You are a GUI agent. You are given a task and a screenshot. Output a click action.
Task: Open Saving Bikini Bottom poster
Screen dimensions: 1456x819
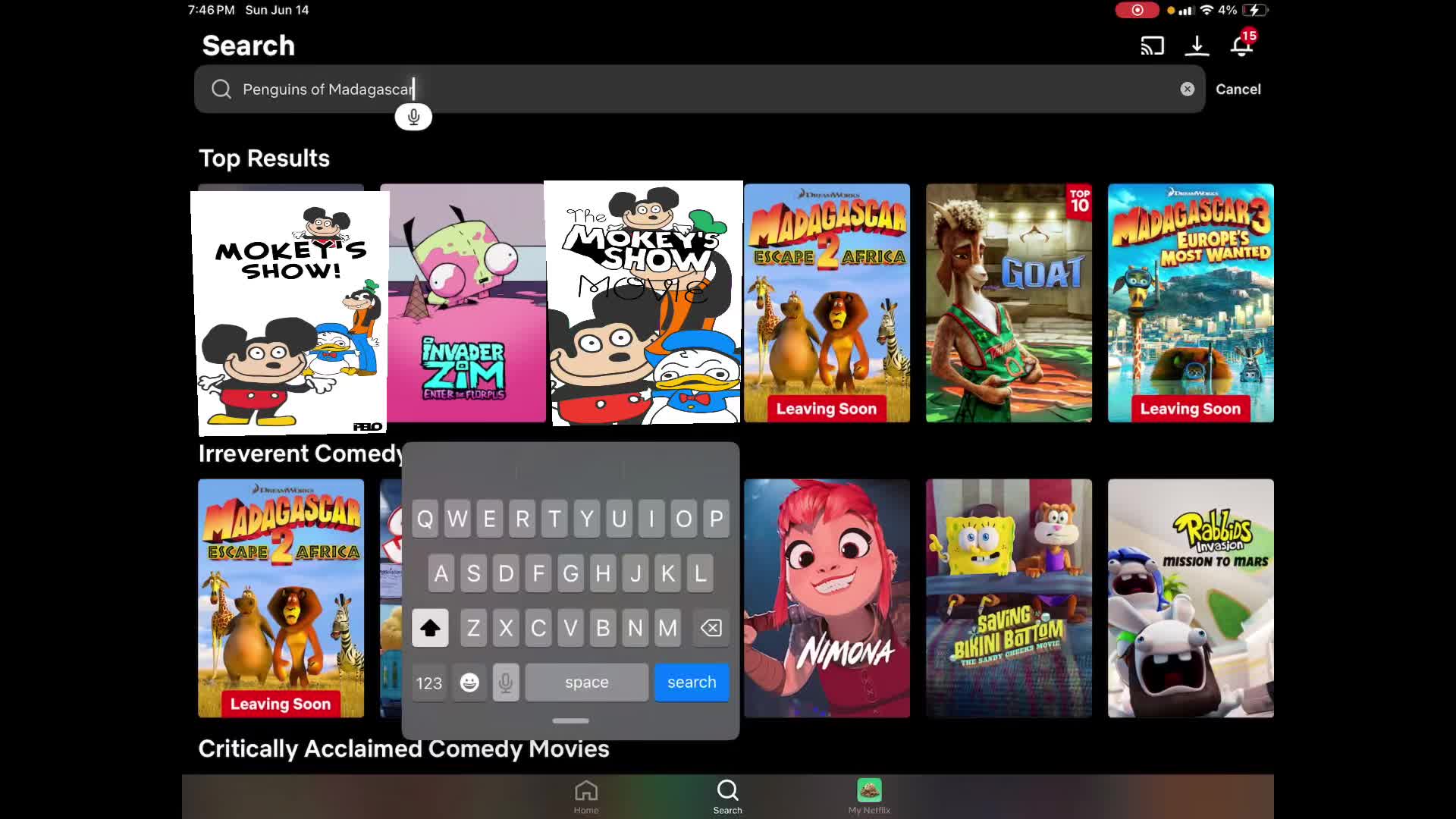1009,598
